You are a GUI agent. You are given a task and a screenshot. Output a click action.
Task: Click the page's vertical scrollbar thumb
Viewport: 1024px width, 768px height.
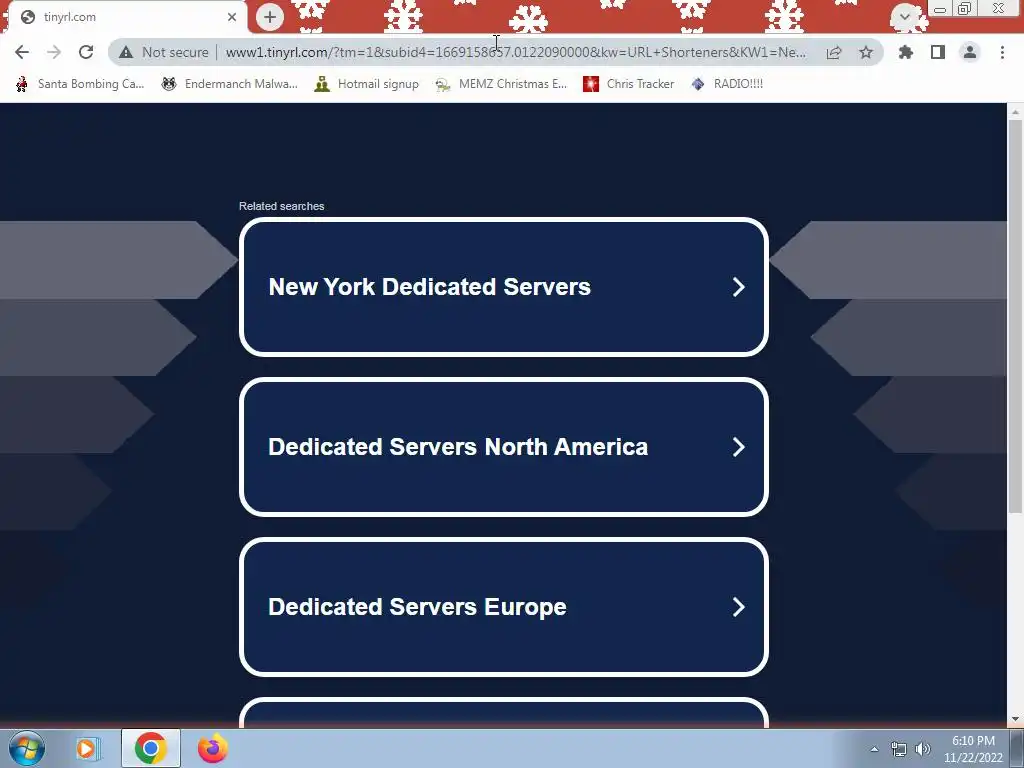click(1016, 316)
